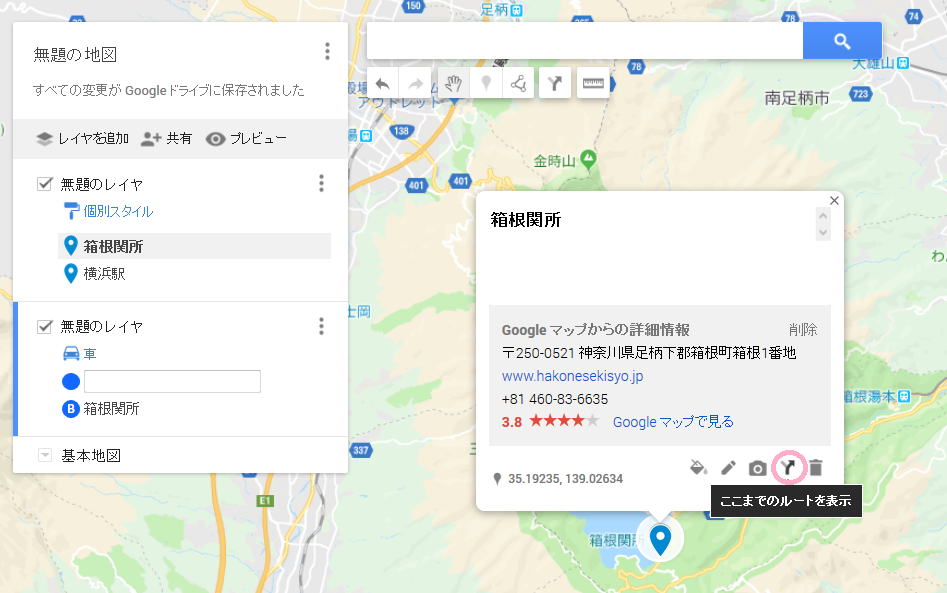Click the blue map marker pin on the map

[x=660, y=539]
